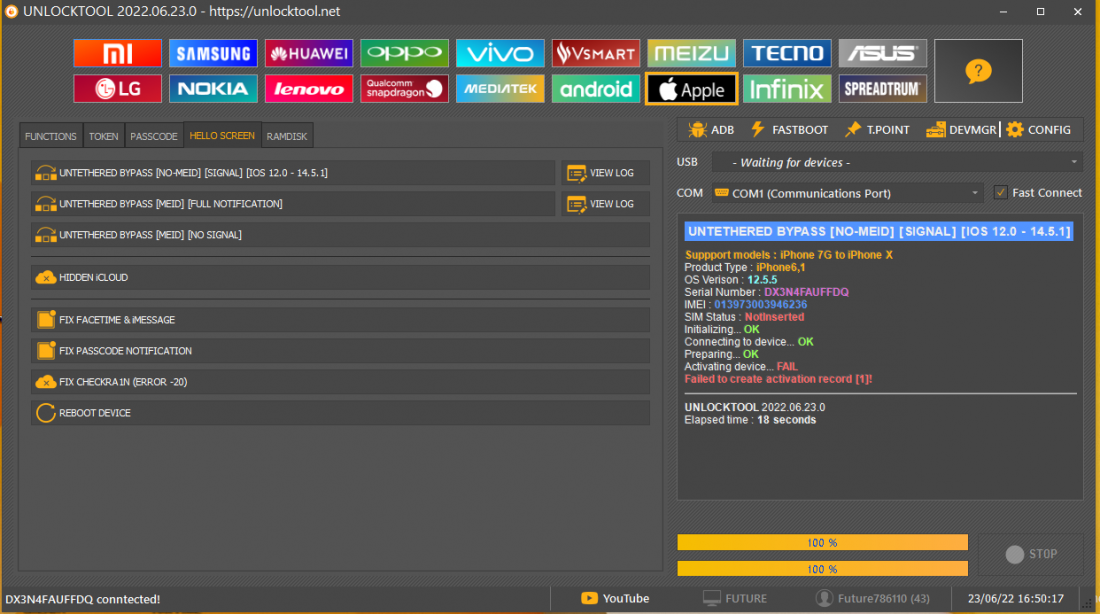This screenshot has width=1100, height=614.
Task: View log for No-MEID Signal bypass
Action: (x=605, y=173)
